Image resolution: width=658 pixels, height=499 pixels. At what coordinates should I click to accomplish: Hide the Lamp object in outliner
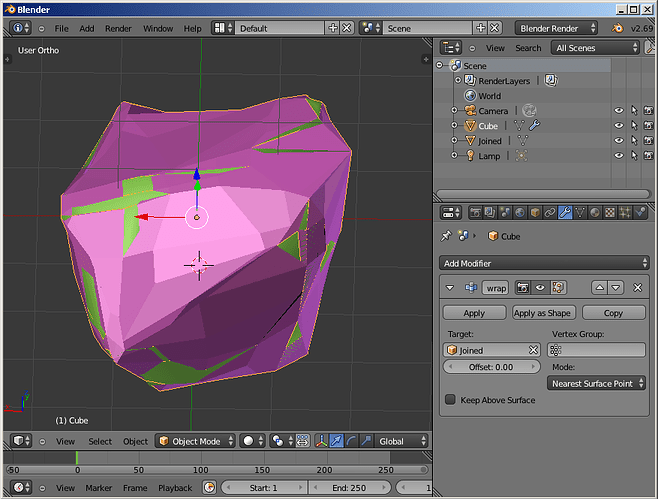(x=619, y=155)
